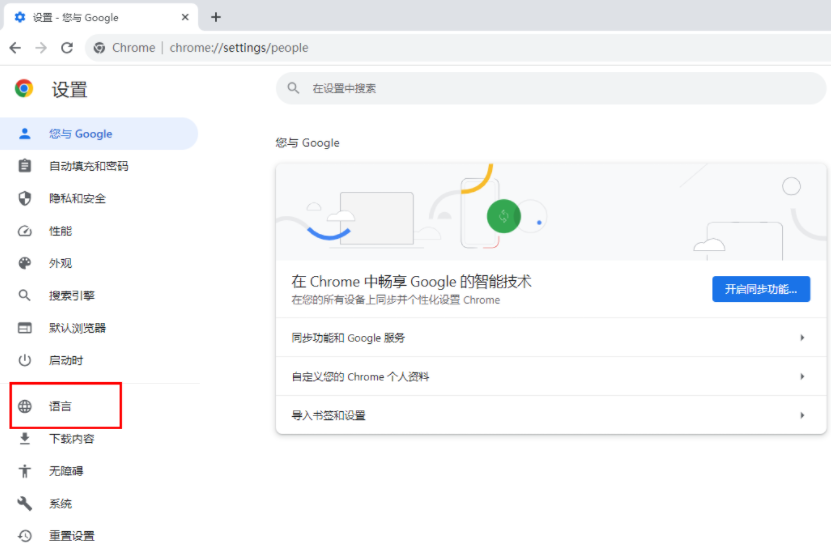The height and width of the screenshot is (547, 831).
Task: Click 在您的所有设备上同步并个性化设置 Chrome subtitle
Action: pyautogui.click(x=395, y=300)
